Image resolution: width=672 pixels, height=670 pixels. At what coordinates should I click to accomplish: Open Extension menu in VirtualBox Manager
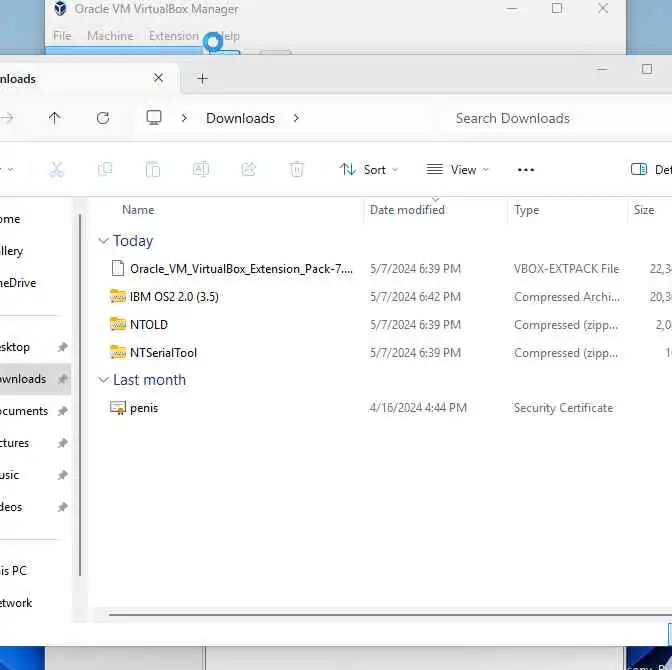click(x=174, y=36)
